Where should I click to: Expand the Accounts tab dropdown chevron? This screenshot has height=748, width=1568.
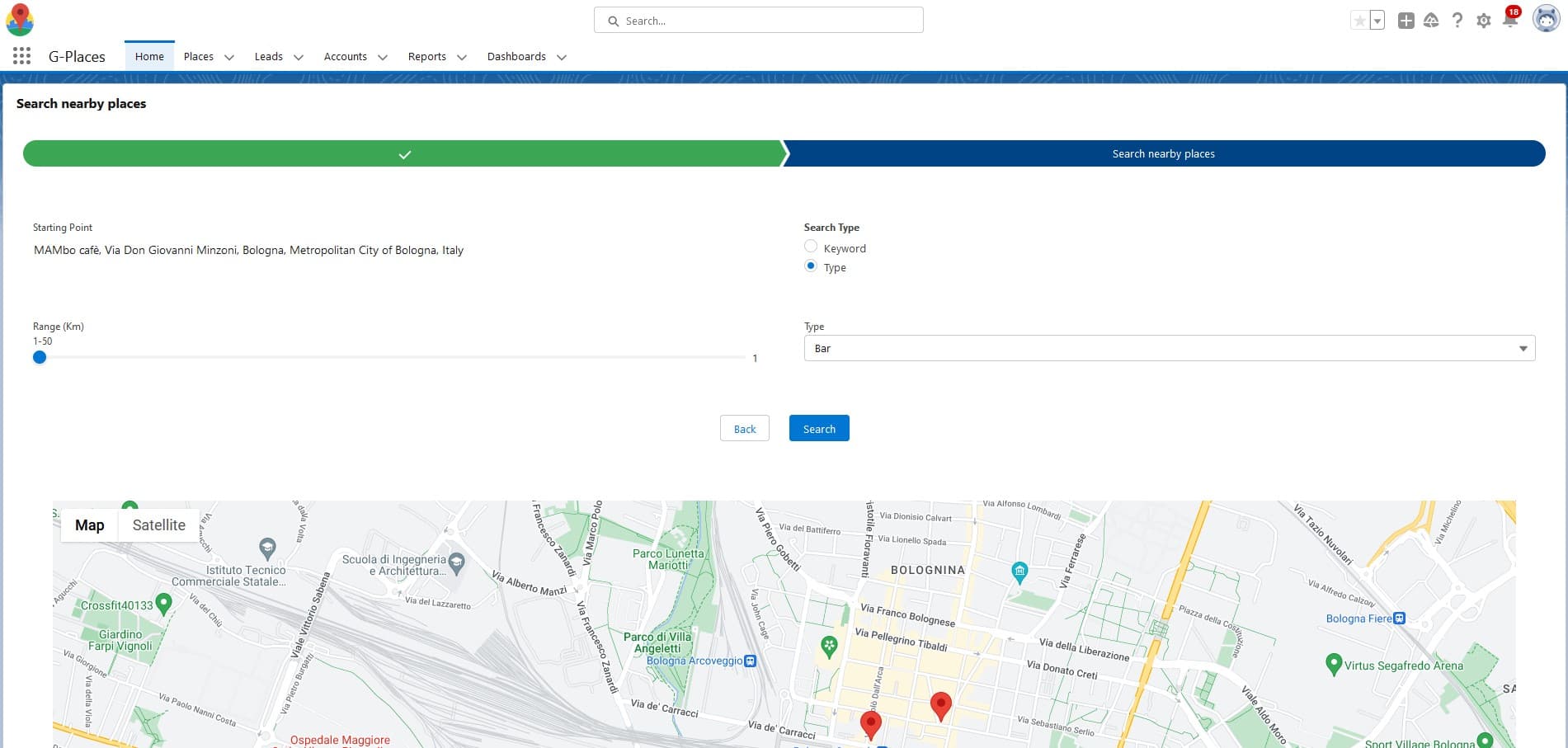point(383,57)
